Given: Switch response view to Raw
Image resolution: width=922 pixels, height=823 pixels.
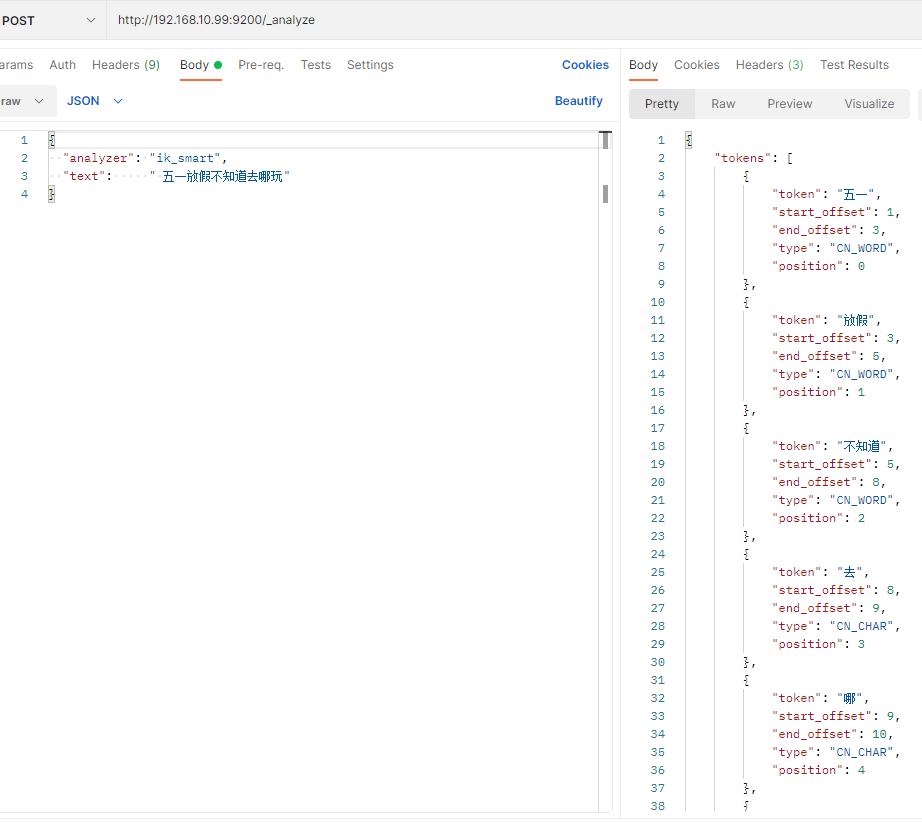Looking at the screenshot, I should [x=723, y=104].
